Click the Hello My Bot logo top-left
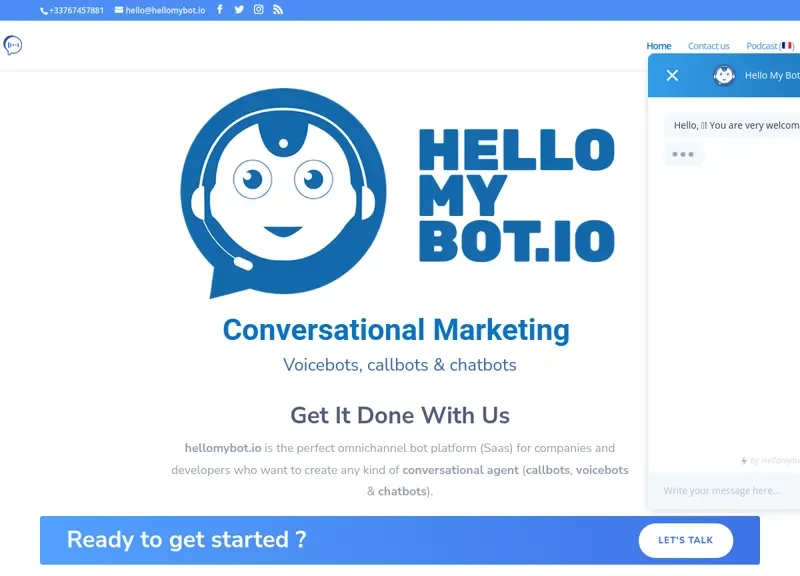The width and height of the screenshot is (800, 576). coord(14,46)
